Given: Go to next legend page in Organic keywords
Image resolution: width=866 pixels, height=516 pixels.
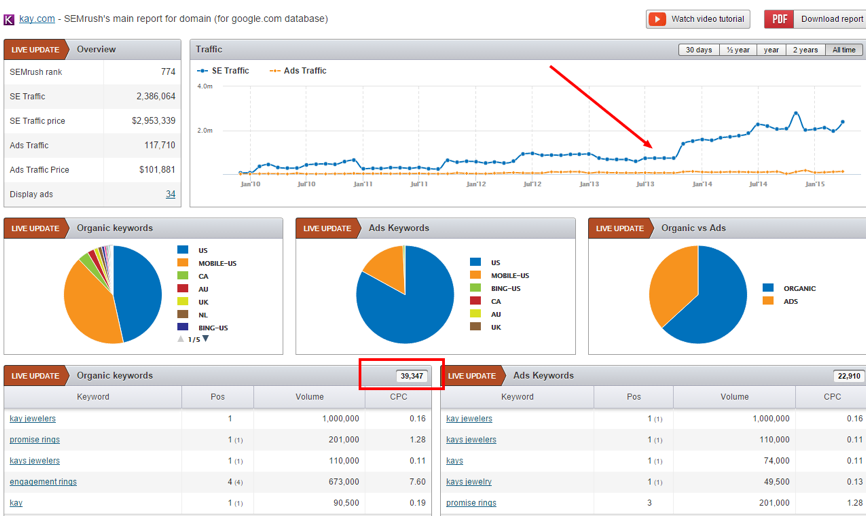Looking at the screenshot, I should [x=205, y=339].
